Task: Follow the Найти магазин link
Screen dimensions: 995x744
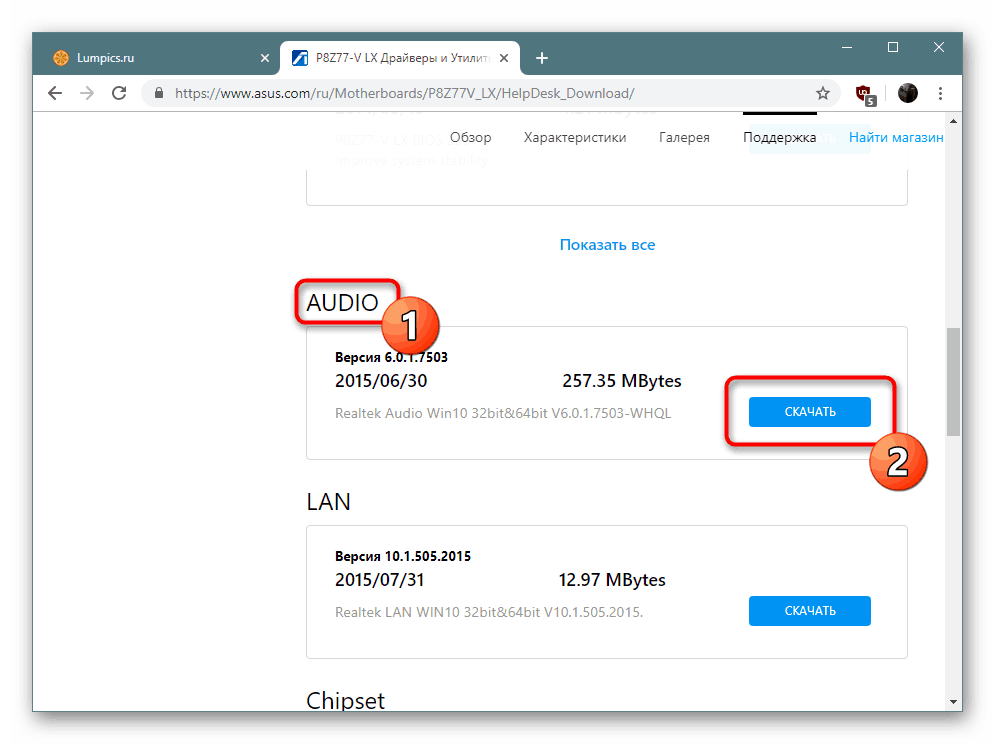Action: 896,138
